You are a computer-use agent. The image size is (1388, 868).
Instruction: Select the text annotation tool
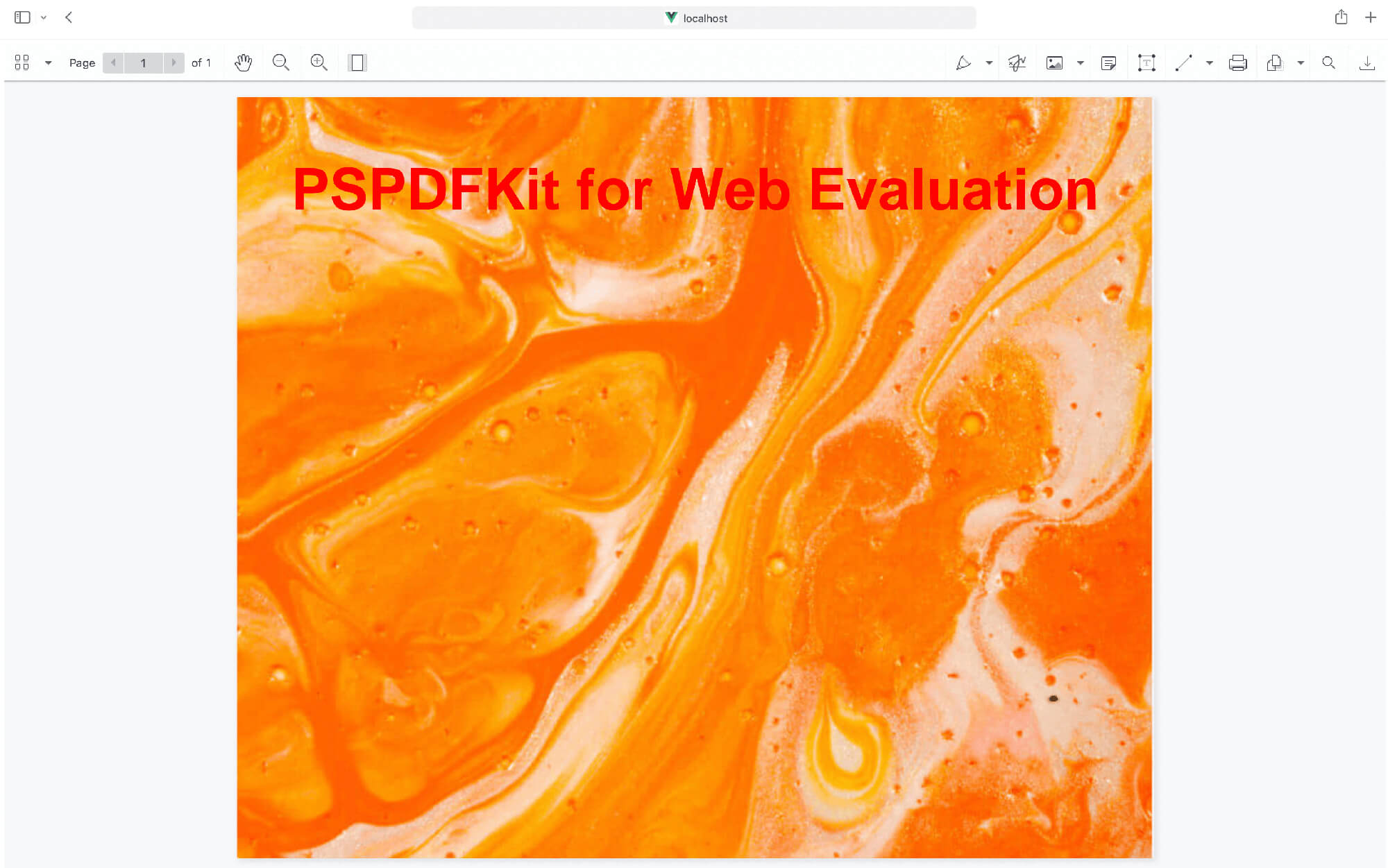pos(1146,62)
